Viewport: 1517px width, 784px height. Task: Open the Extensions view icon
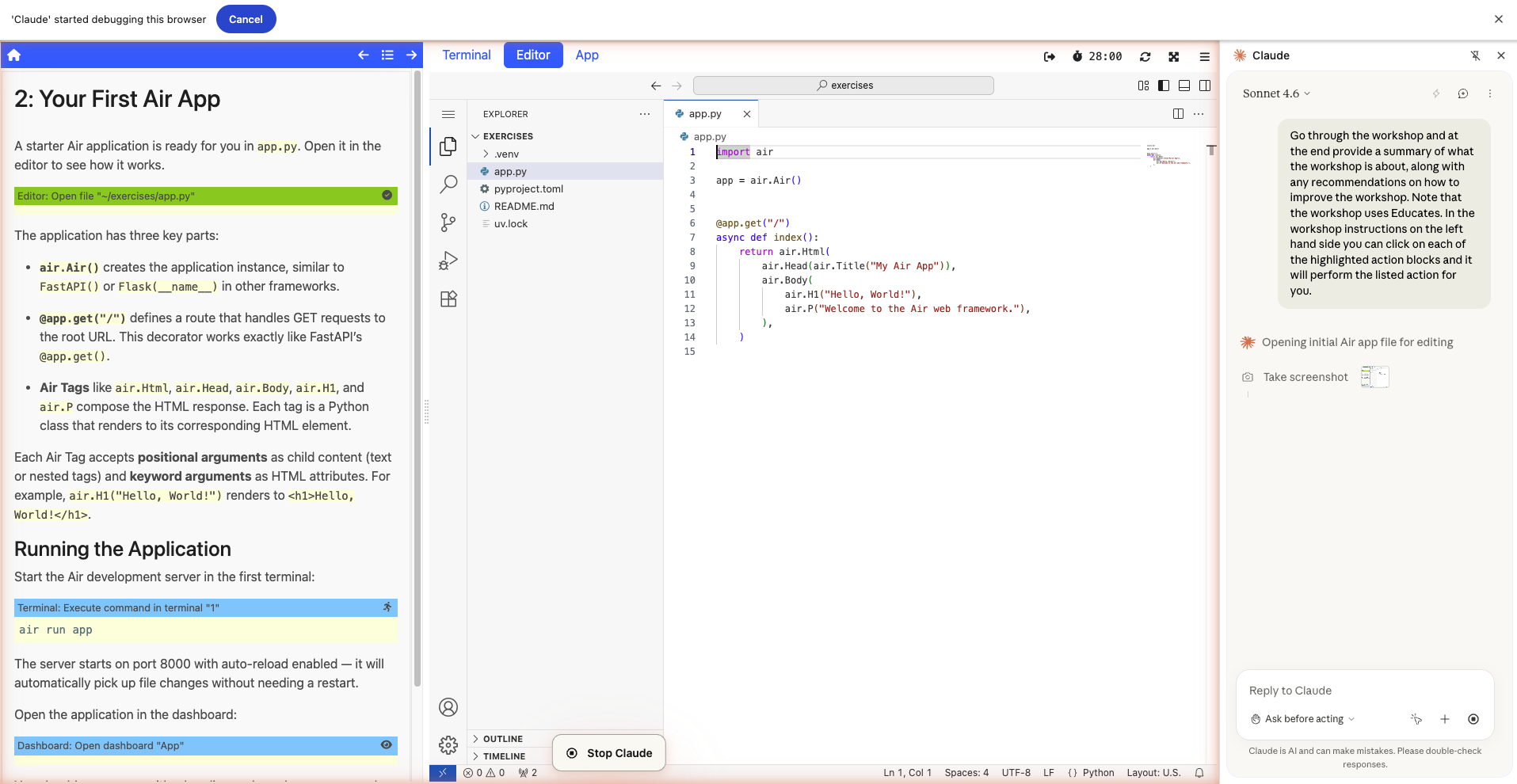point(448,299)
